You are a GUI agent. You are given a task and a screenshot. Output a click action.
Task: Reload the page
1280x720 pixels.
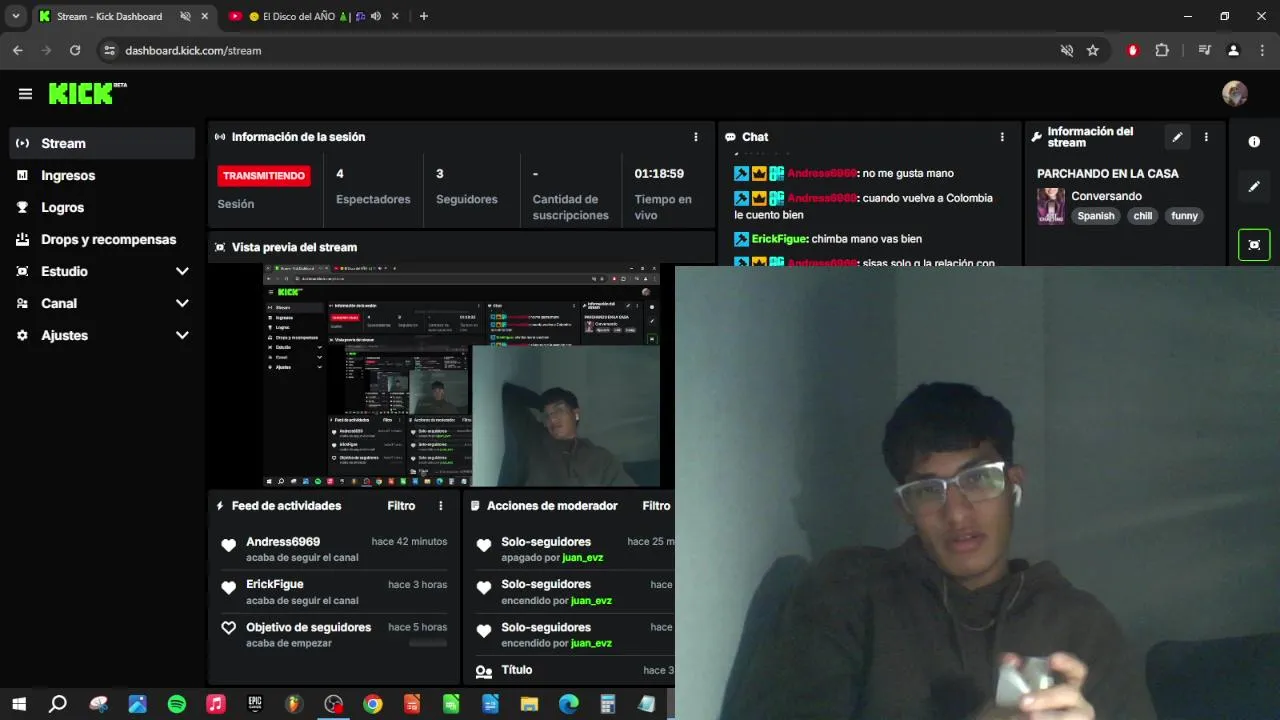click(x=75, y=50)
